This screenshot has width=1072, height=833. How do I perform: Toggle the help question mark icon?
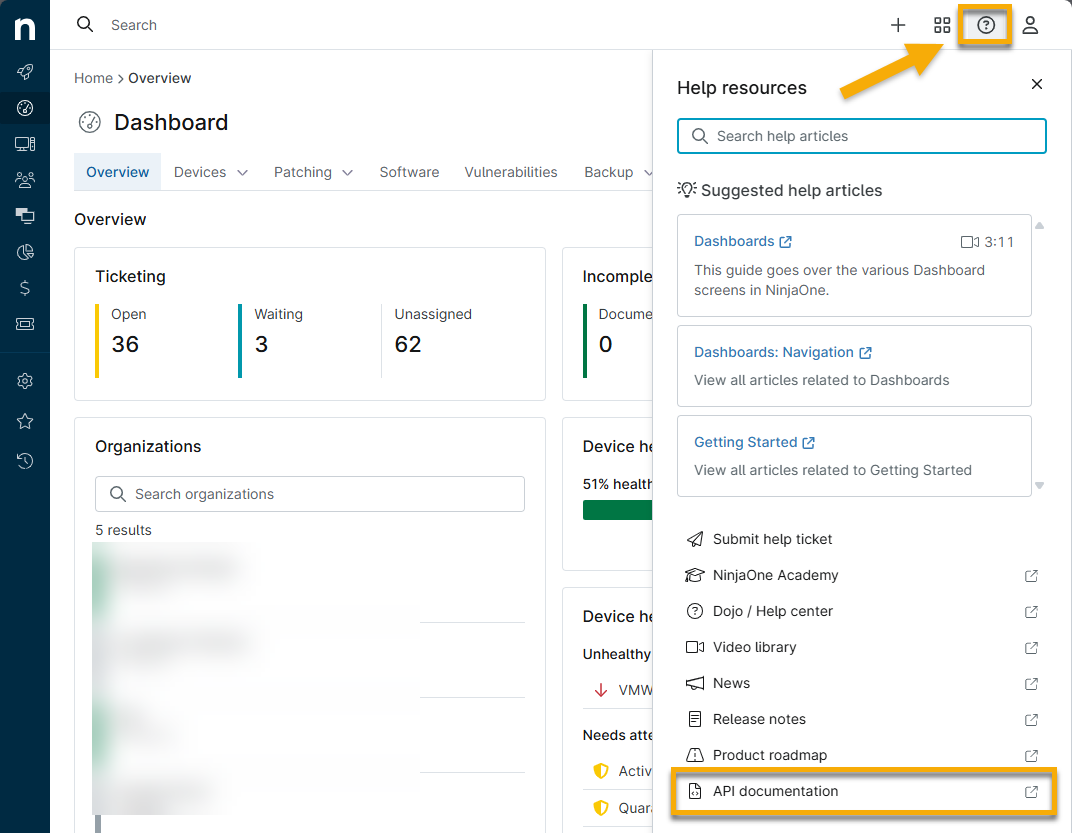click(x=986, y=25)
